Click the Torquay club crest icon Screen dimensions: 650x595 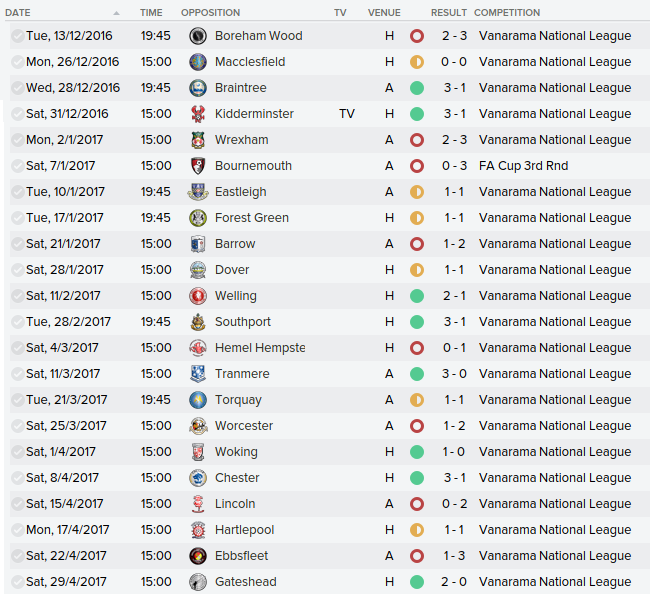pyautogui.click(x=198, y=400)
